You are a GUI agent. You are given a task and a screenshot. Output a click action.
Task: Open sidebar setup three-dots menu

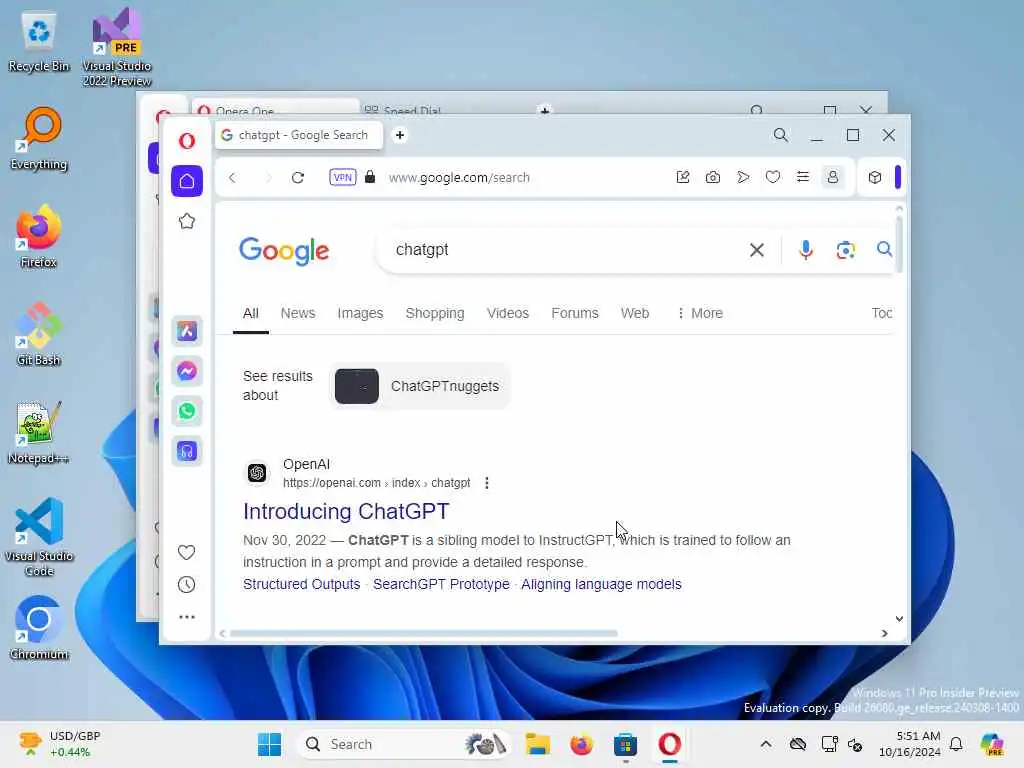coord(187,616)
